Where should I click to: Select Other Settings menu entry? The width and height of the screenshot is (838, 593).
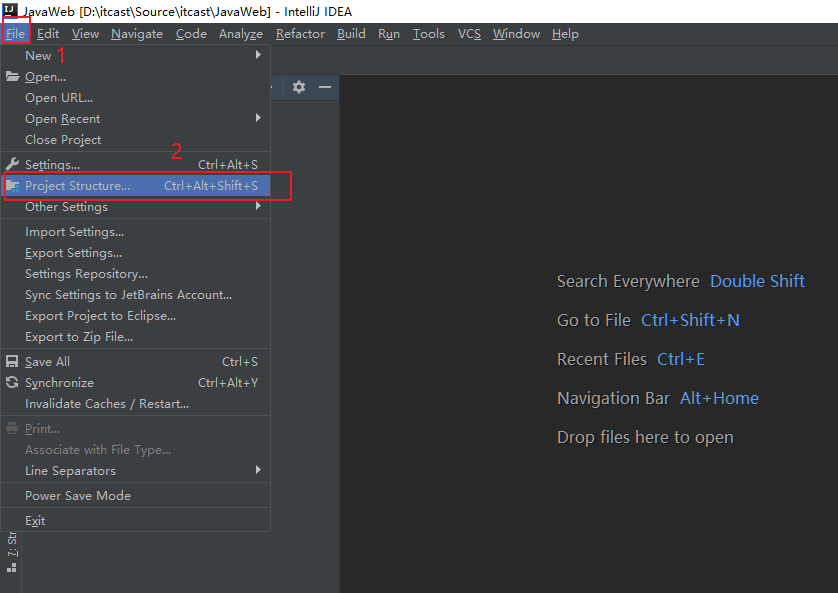136,206
